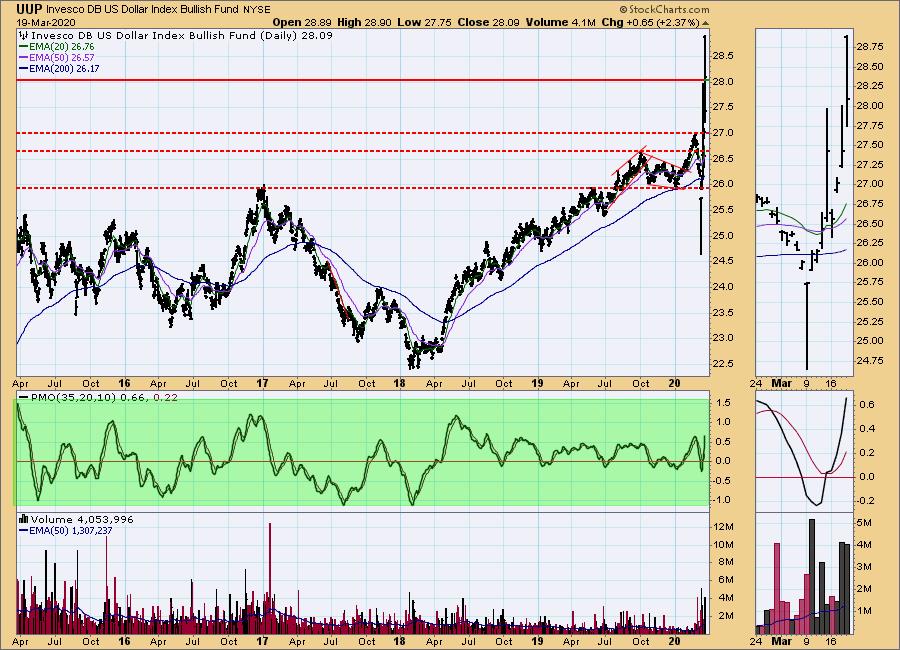Click the -0.2 label on zoomed PMO axis
Screen dimensions: 900x650
coord(865,500)
